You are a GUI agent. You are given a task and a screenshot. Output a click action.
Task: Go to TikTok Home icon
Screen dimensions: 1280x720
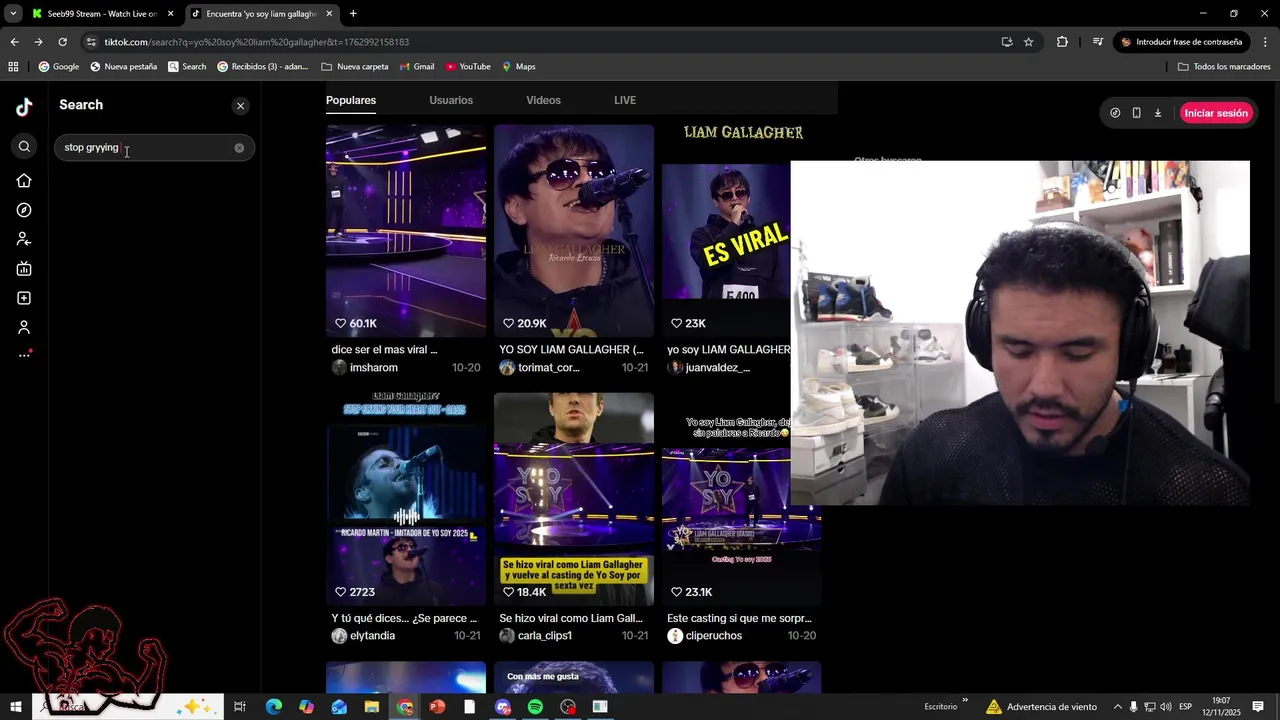[24, 181]
